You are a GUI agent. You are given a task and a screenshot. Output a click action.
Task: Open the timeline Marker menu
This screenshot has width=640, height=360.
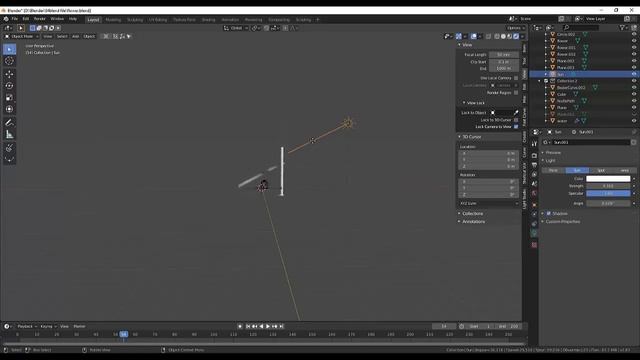coord(79,326)
